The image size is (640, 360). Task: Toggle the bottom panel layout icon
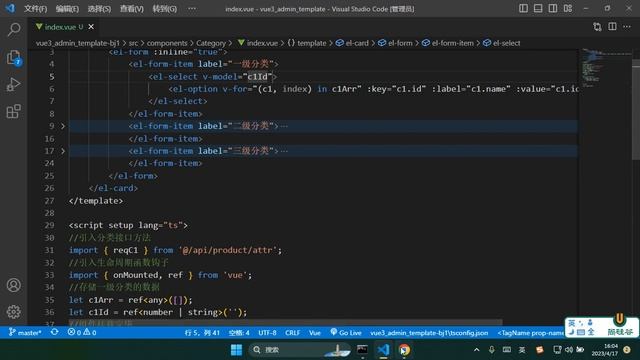pyautogui.click(x=538, y=8)
